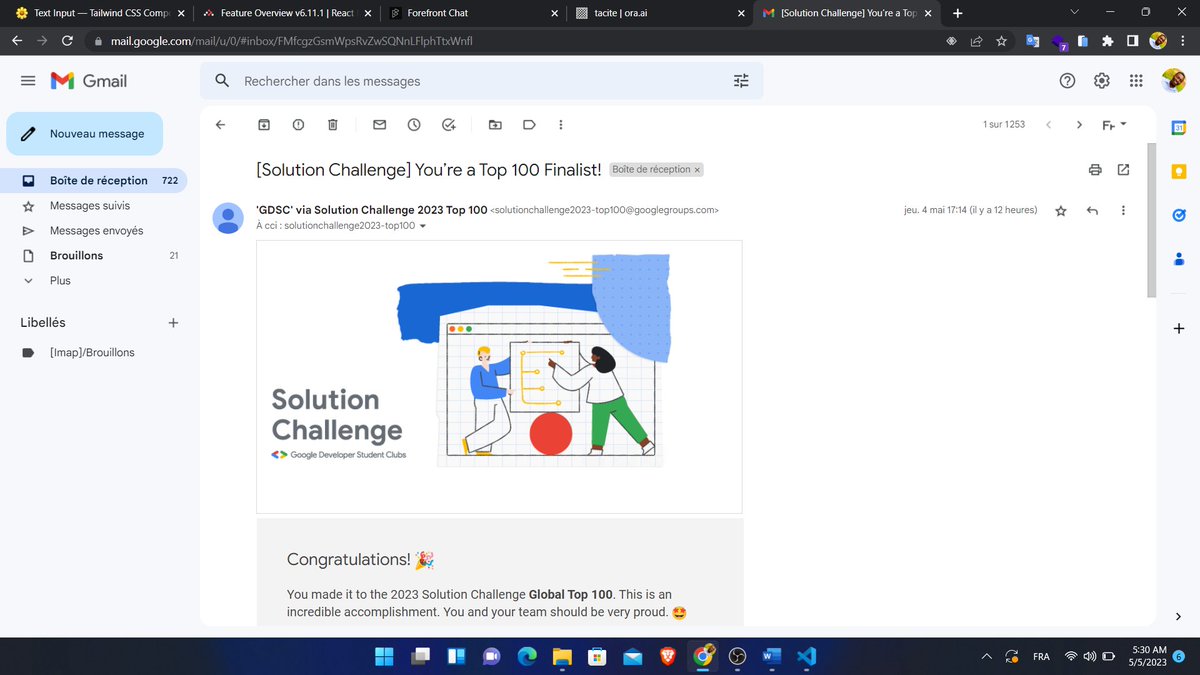The image size is (1200, 675).
Task: Delete this email with trash icon
Action: click(332, 124)
